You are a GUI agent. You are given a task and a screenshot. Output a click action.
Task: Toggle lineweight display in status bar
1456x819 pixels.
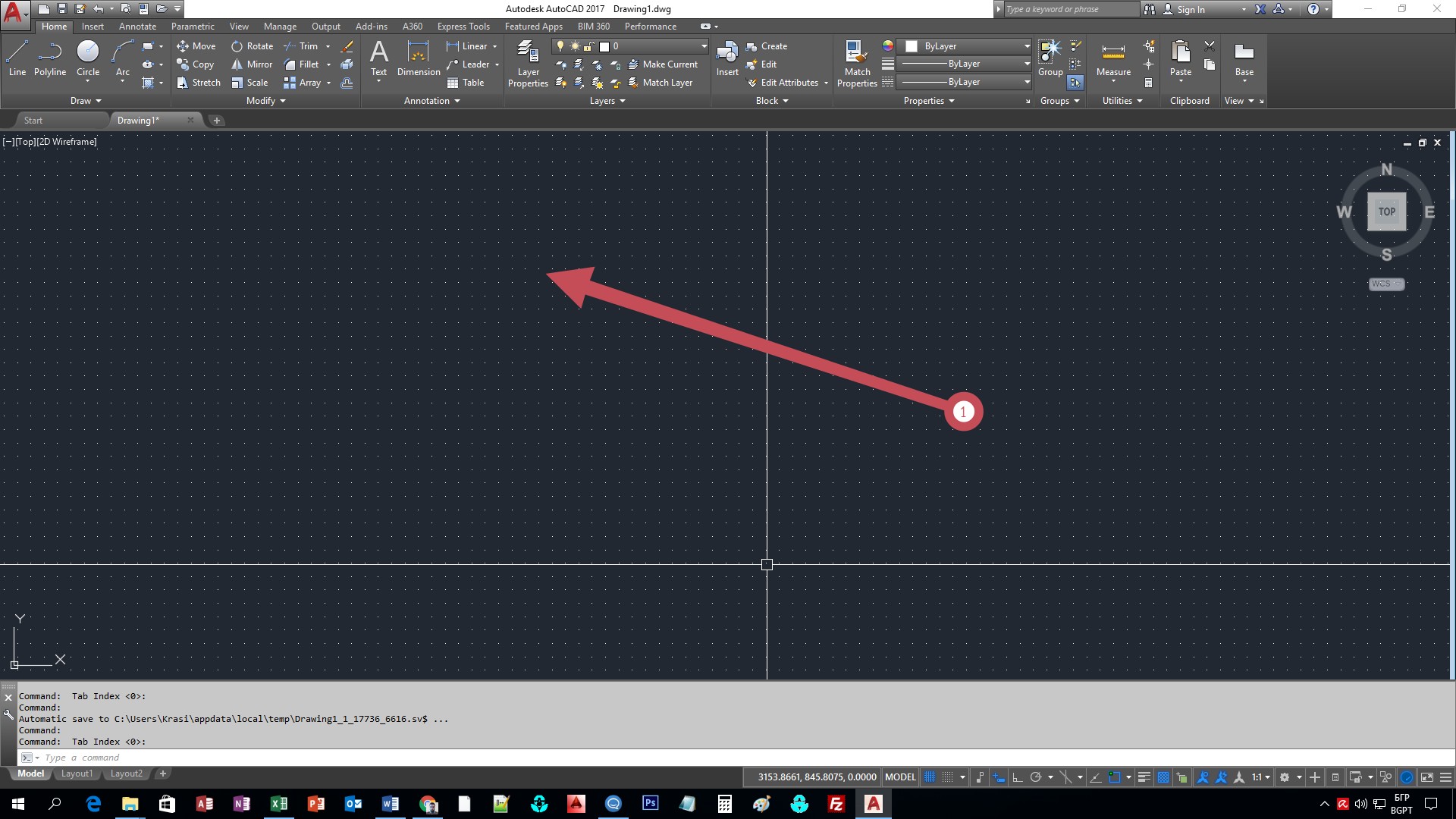pyautogui.click(x=1144, y=777)
